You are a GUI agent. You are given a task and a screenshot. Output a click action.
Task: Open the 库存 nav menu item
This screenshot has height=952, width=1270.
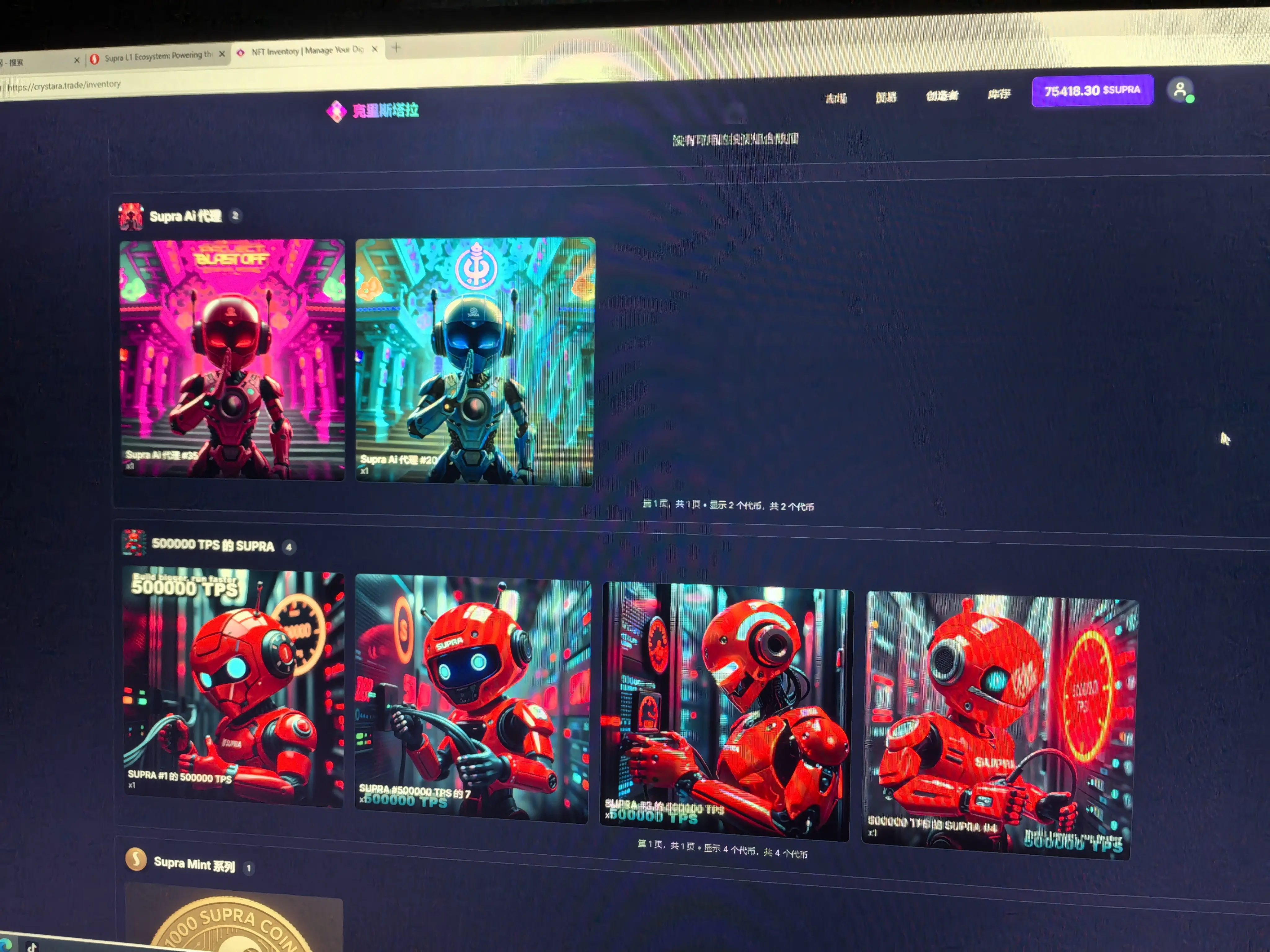point(999,94)
